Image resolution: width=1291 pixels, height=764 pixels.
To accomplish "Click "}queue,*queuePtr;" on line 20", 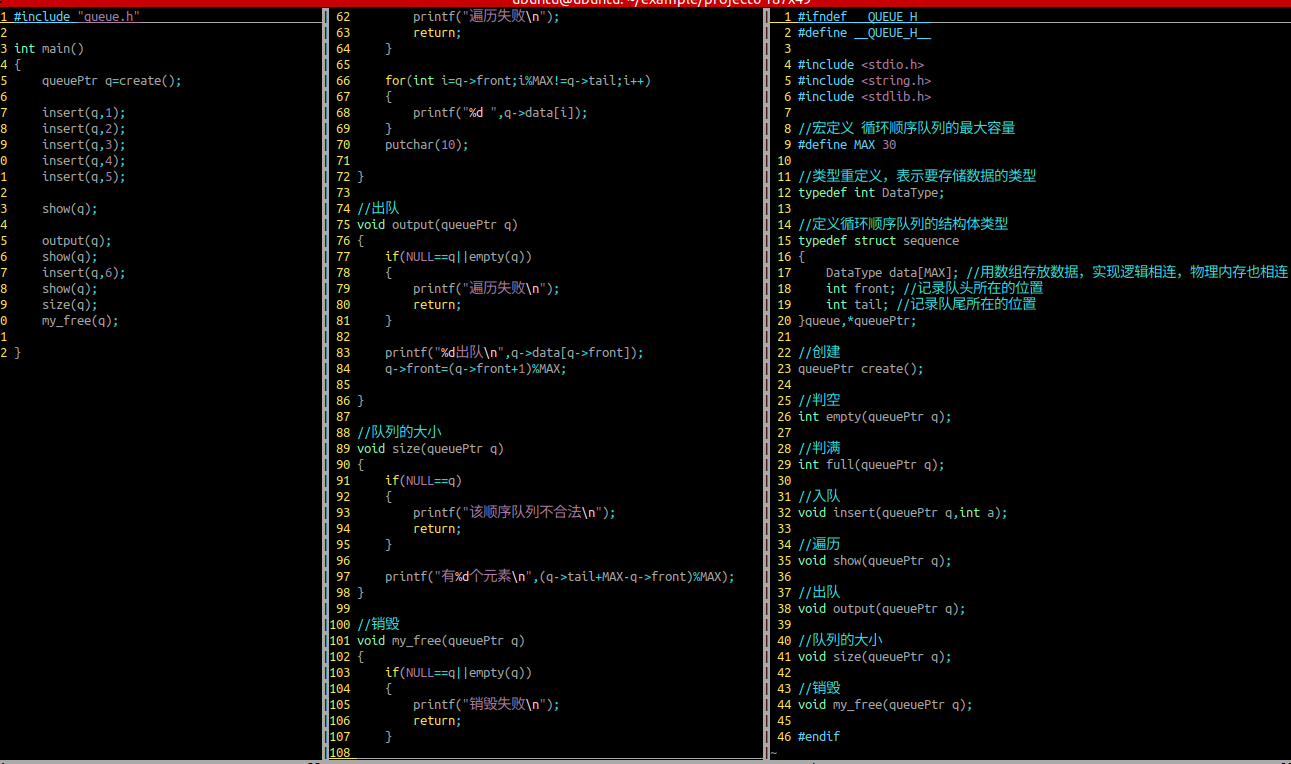I will (x=857, y=321).
